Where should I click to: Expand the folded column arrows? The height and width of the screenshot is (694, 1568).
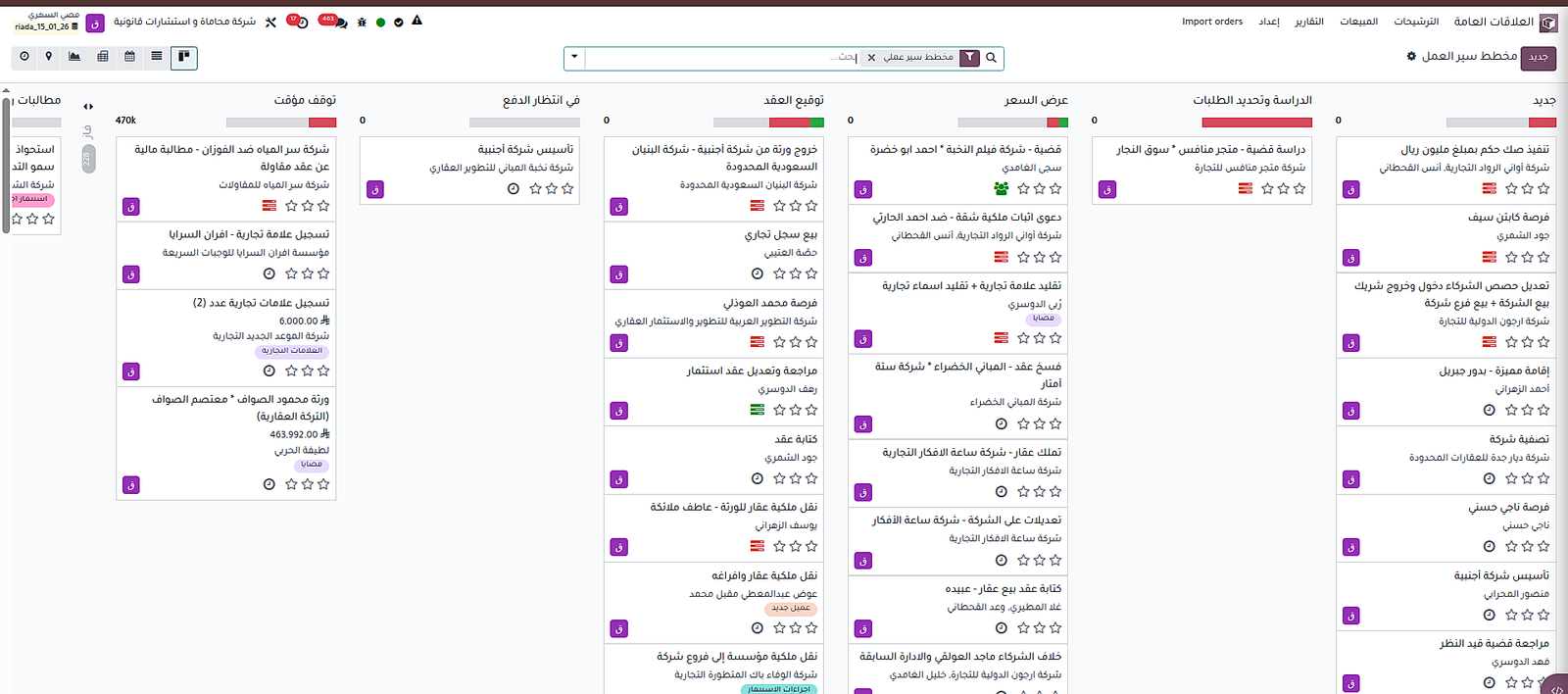[x=88, y=107]
